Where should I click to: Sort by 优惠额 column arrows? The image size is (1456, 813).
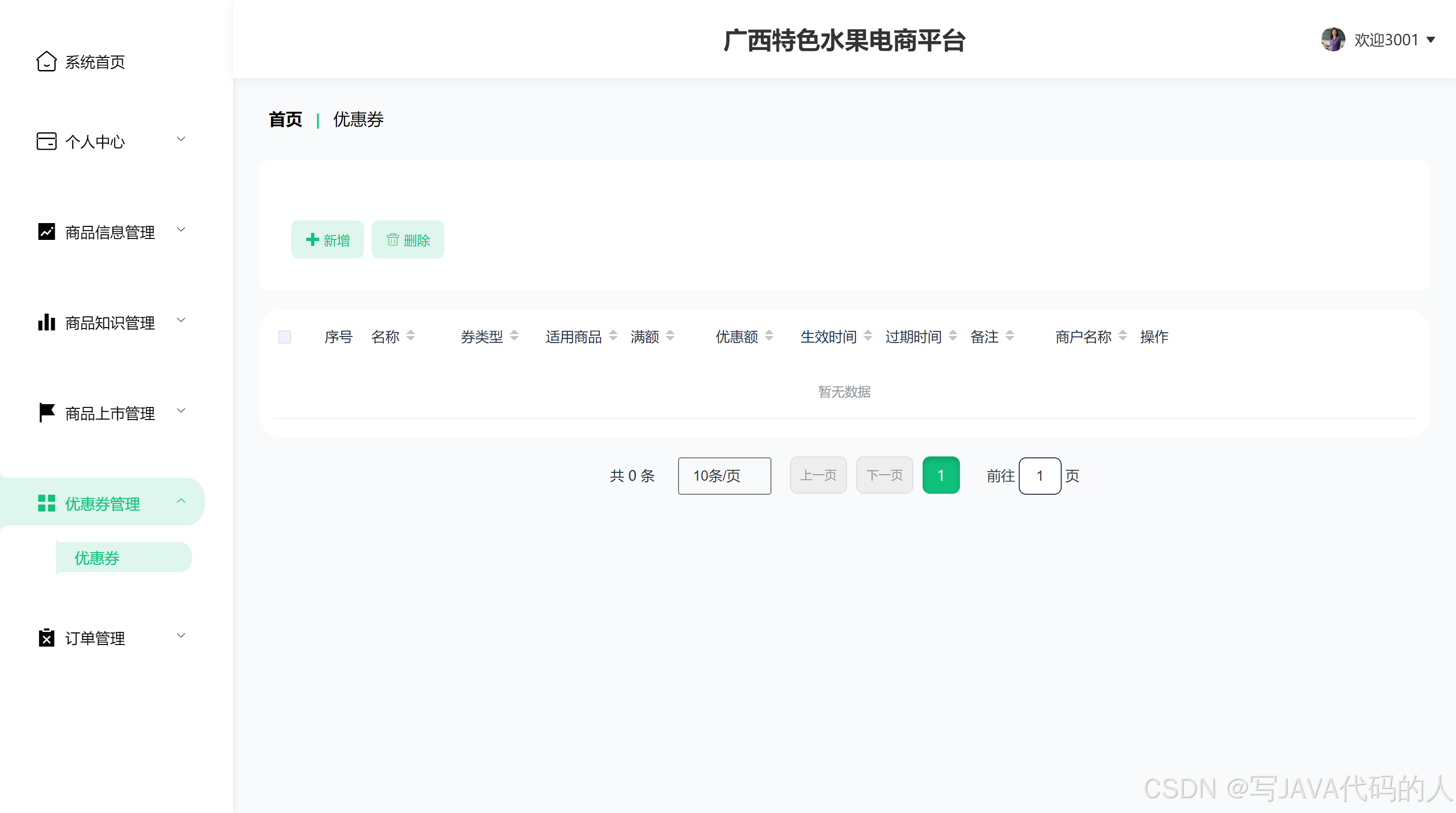769,336
